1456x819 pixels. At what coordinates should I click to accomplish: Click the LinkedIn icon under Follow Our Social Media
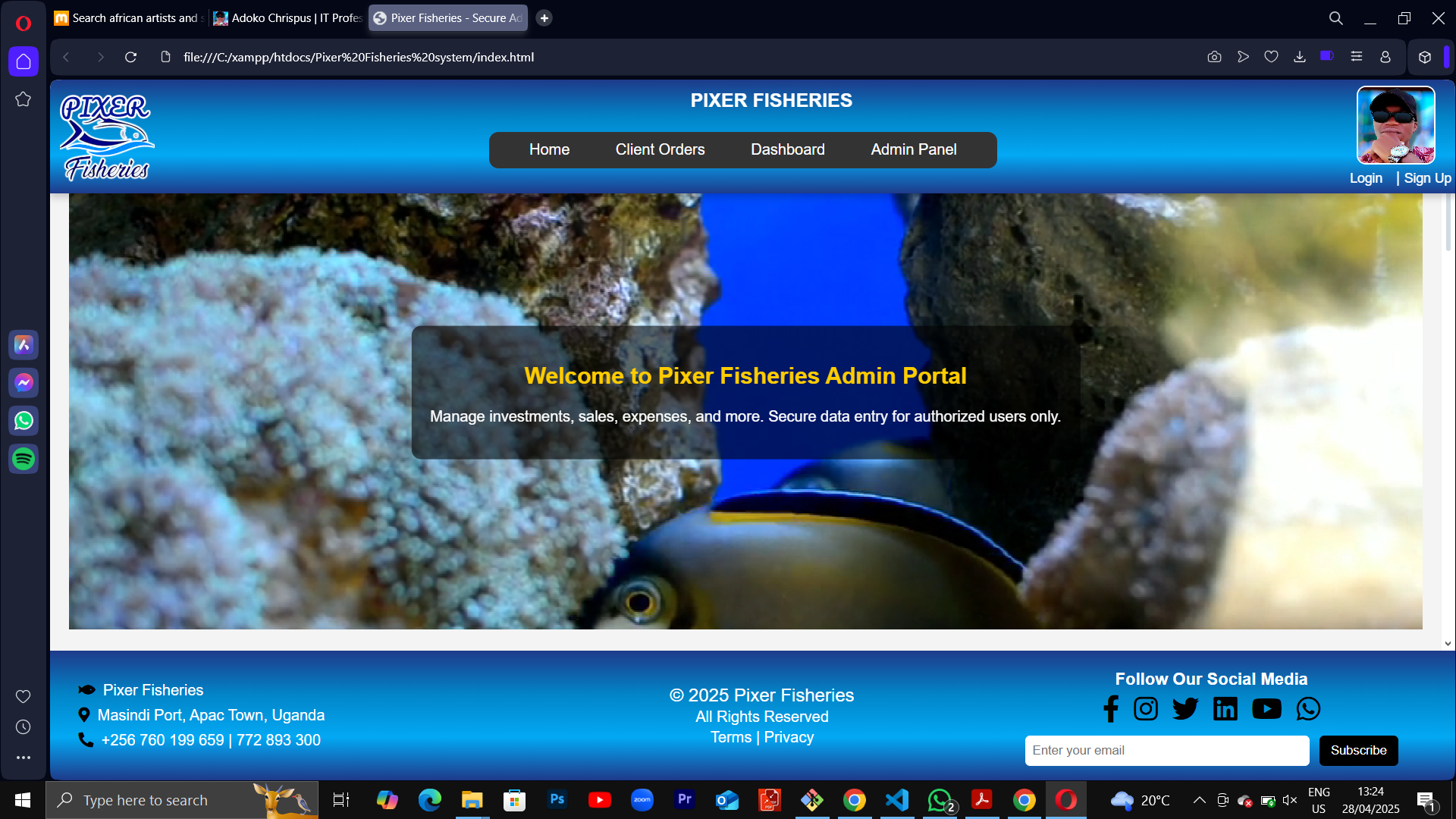(x=1225, y=708)
